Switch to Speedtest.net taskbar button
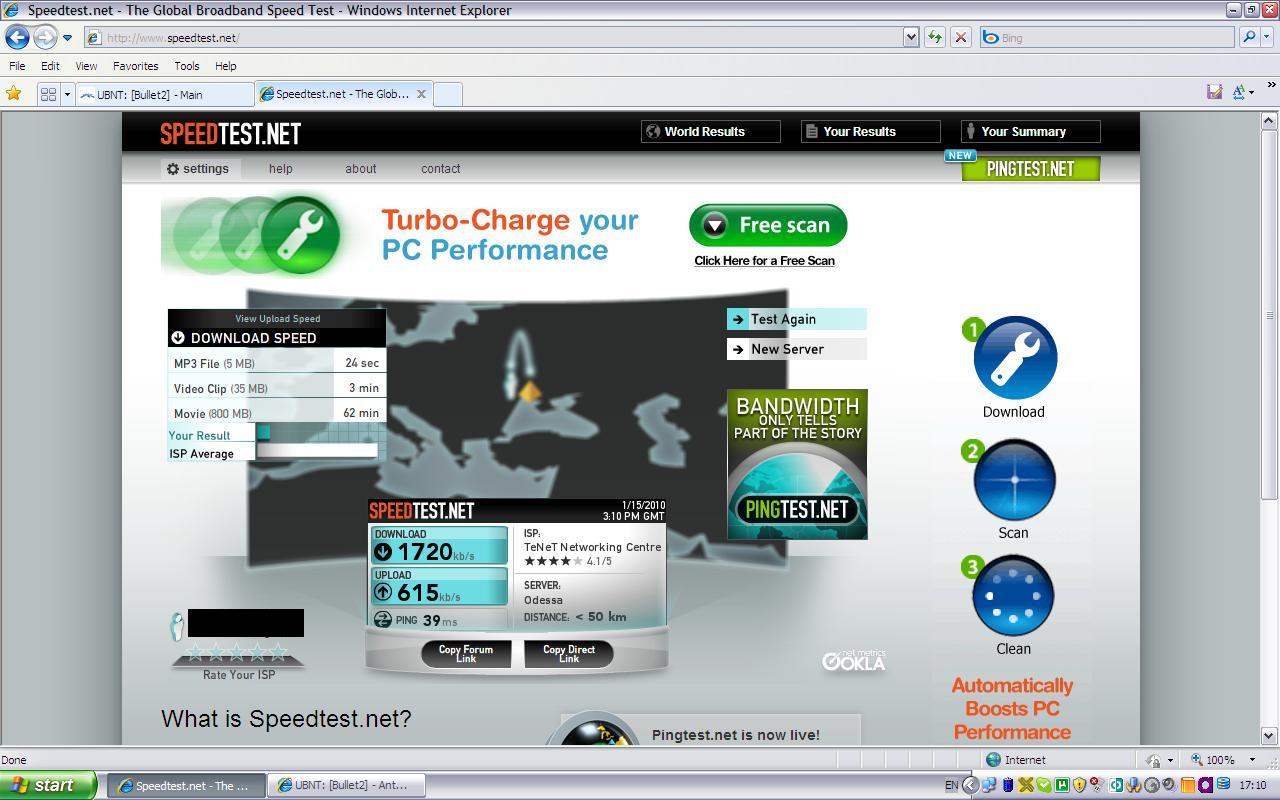Viewport: 1280px width, 800px height. [x=186, y=785]
